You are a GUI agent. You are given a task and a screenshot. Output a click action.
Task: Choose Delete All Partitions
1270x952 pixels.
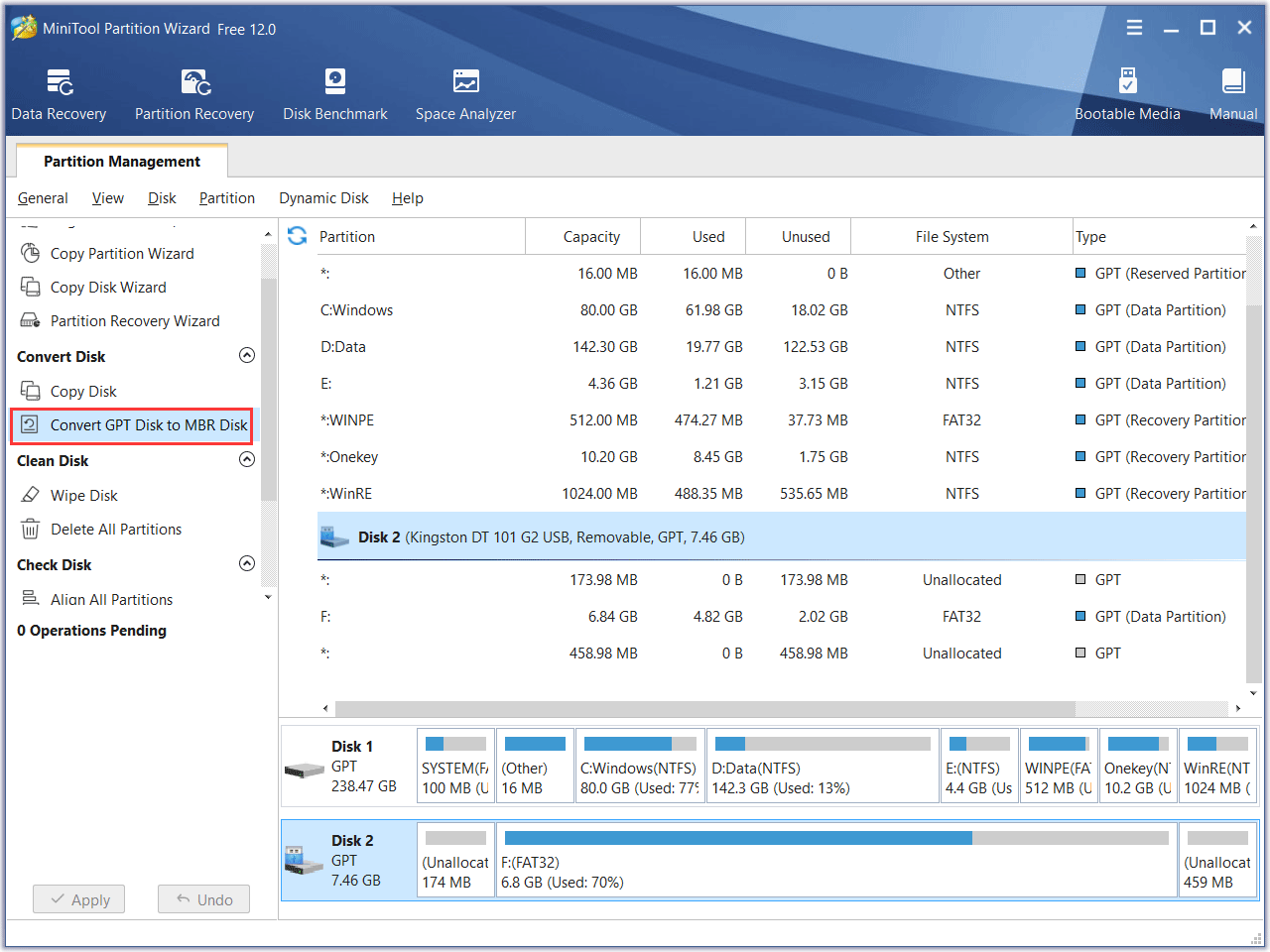click(x=116, y=529)
